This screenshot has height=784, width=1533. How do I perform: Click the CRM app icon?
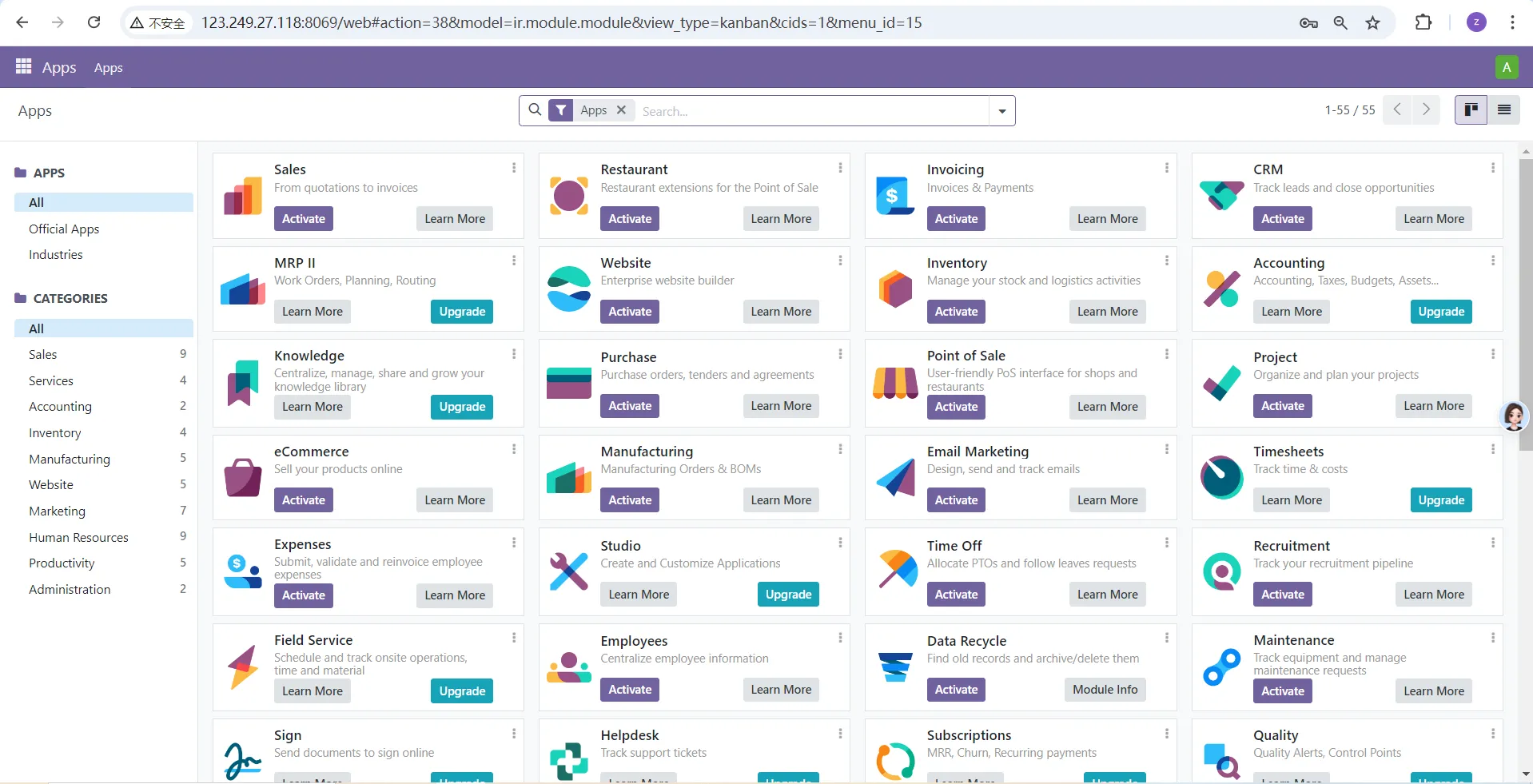pos(1221,196)
